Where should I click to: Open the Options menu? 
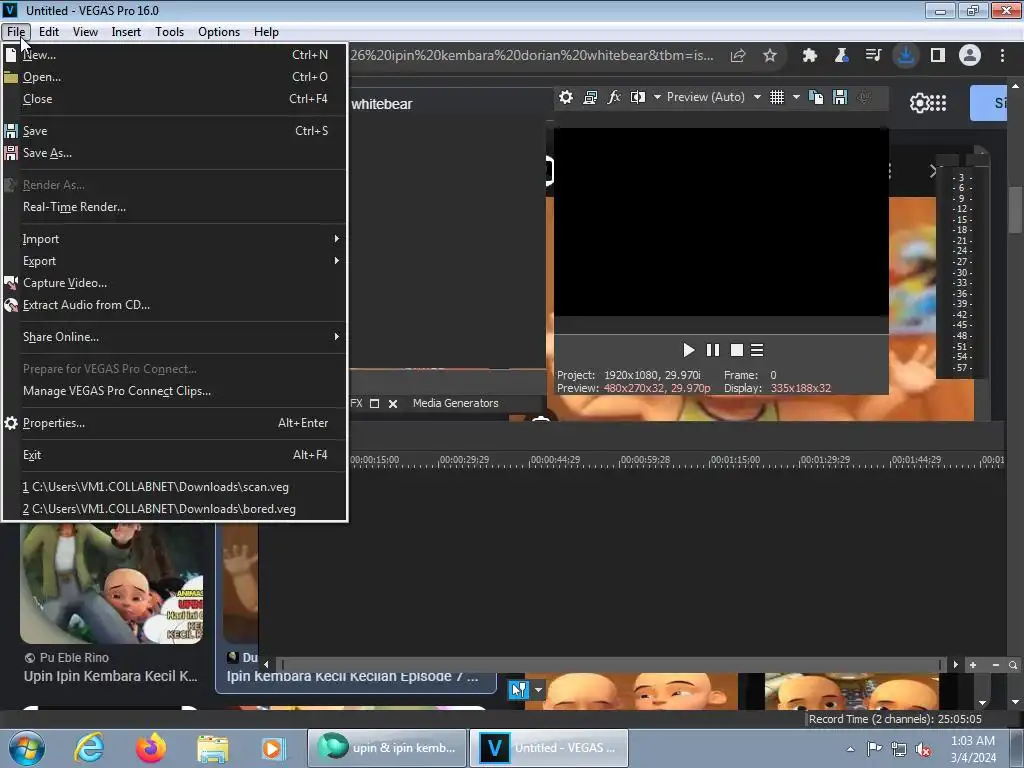coord(219,31)
